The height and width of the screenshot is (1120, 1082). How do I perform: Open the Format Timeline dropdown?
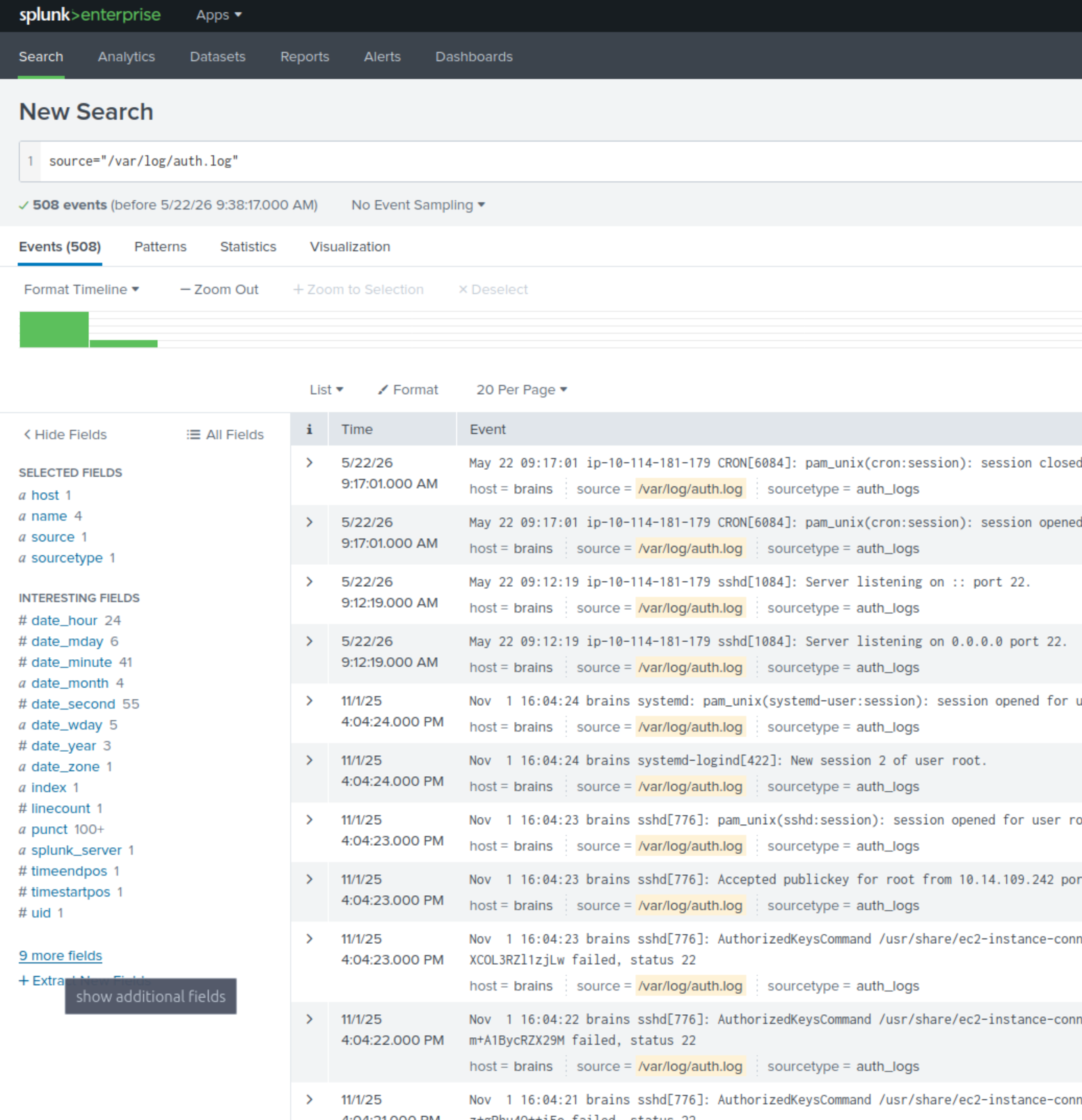pos(81,289)
